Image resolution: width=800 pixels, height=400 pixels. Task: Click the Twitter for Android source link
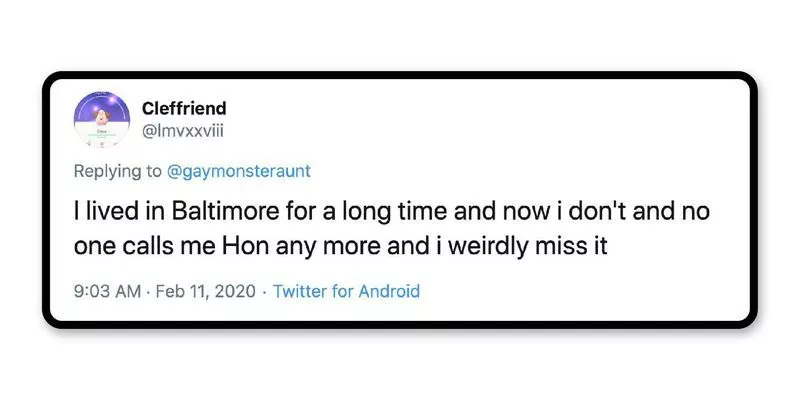click(346, 292)
